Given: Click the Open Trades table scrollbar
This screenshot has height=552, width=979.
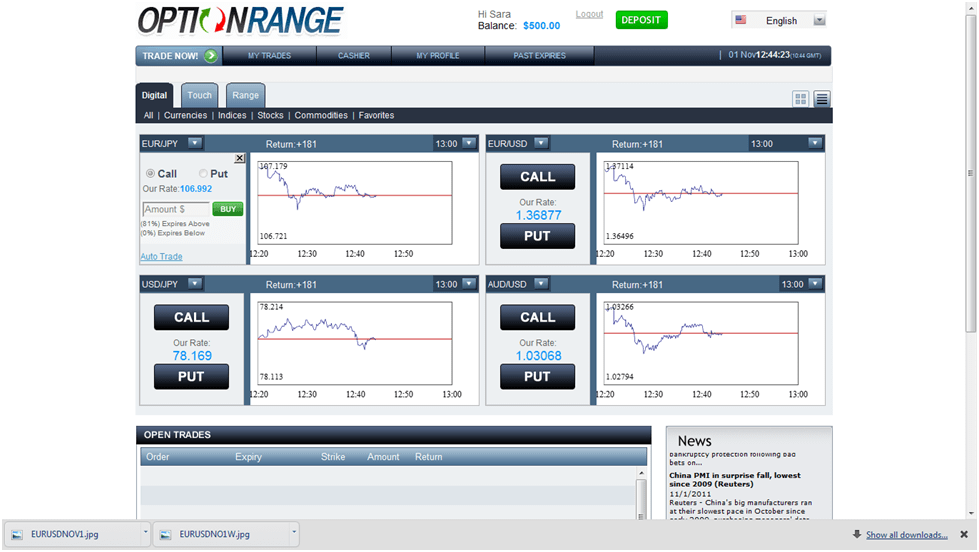Looking at the screenshot, I should point(641,493).
